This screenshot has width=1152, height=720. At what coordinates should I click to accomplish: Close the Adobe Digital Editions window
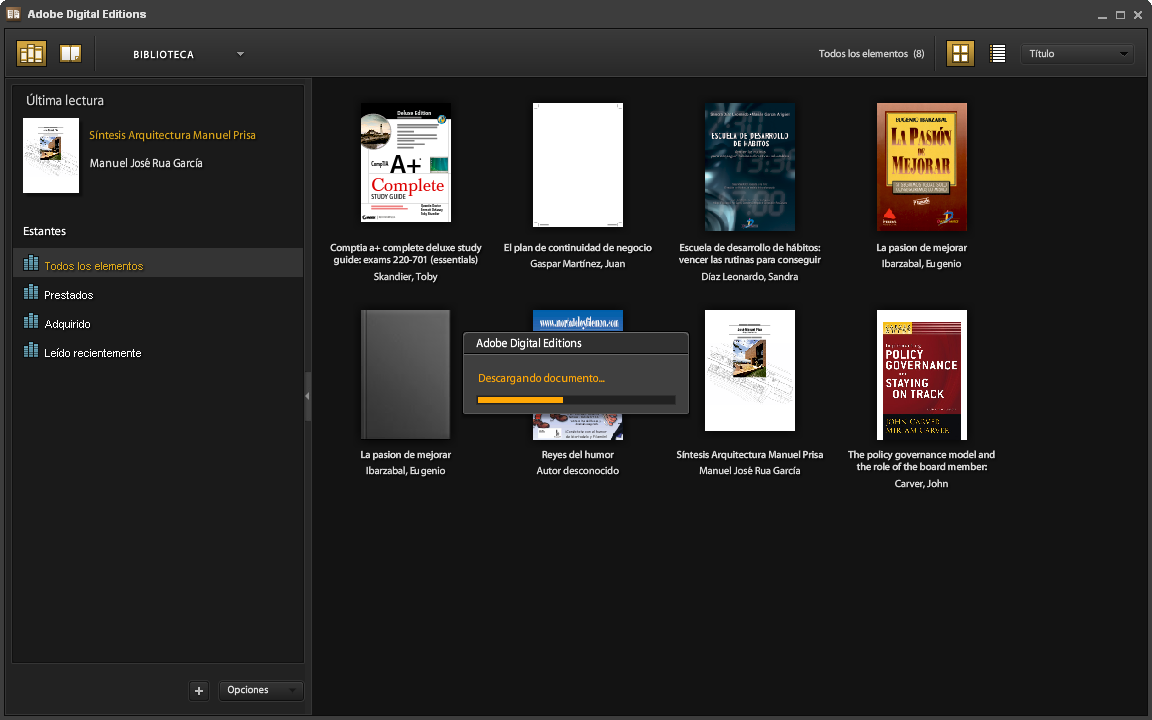[x=1138, y=15]
